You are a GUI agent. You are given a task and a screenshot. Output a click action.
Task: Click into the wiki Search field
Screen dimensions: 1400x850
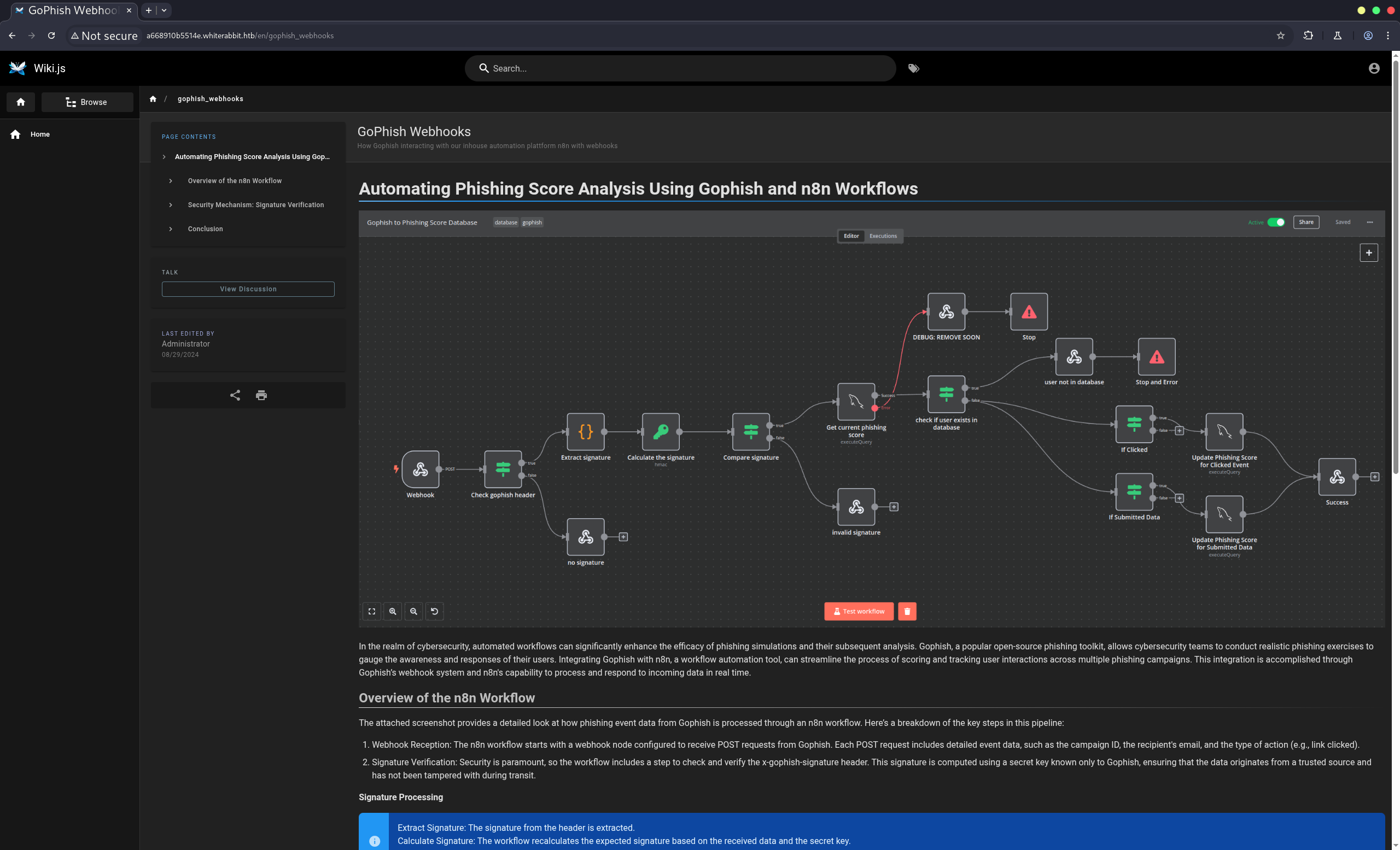point(682,68)
